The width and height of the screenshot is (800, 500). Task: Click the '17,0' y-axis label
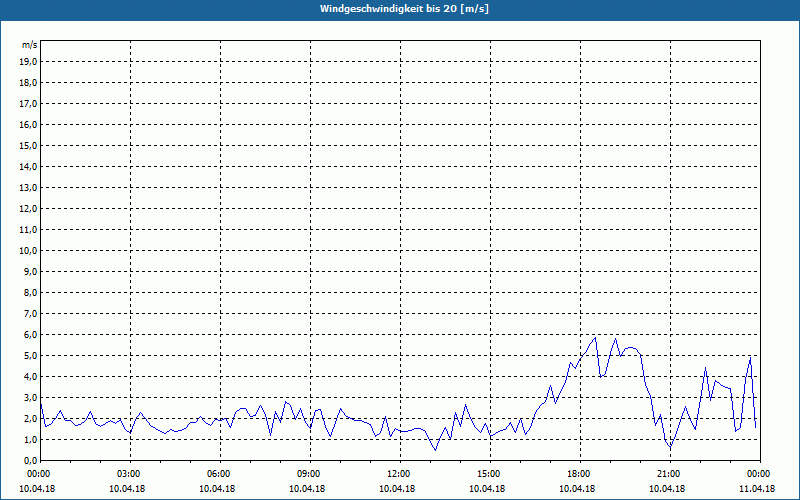tap(29, 104)
